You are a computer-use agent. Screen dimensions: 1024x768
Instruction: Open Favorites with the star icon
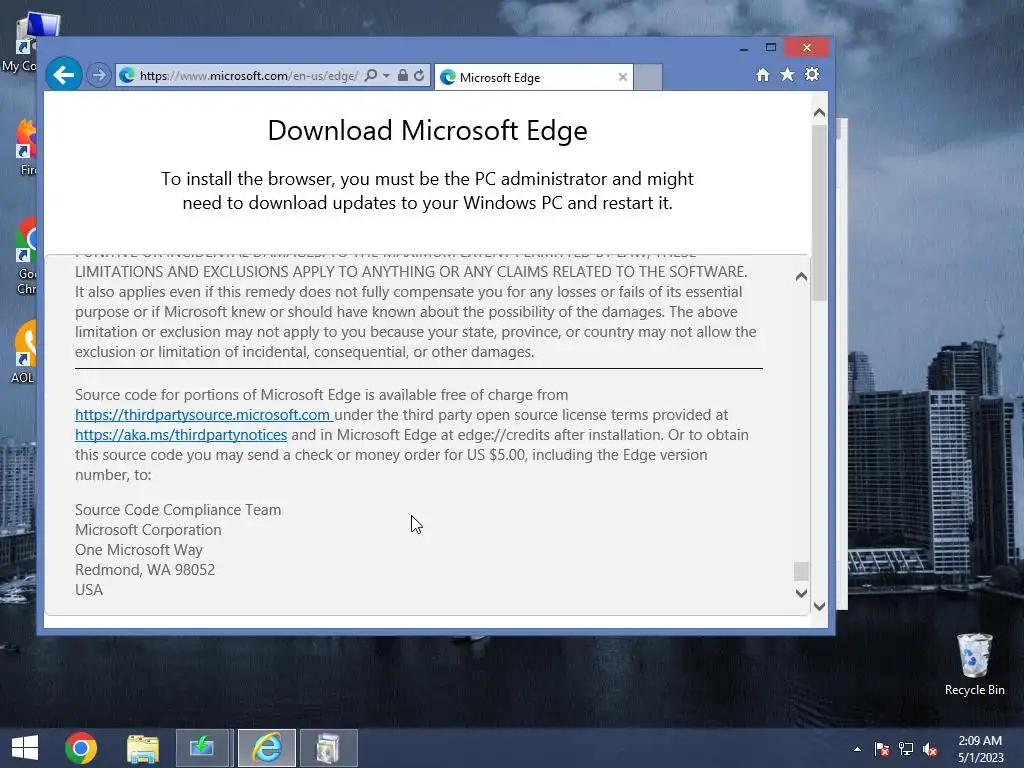pos(788,75)
